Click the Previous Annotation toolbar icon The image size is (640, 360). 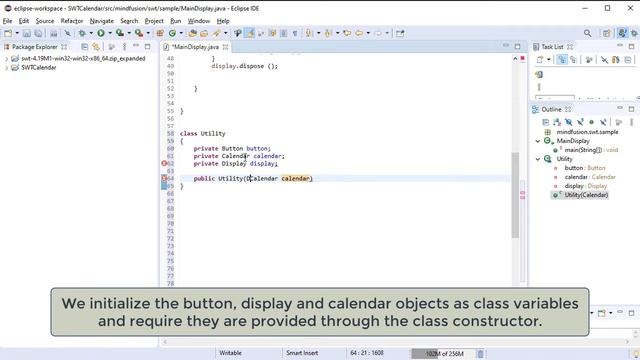(x=328, y=33)
